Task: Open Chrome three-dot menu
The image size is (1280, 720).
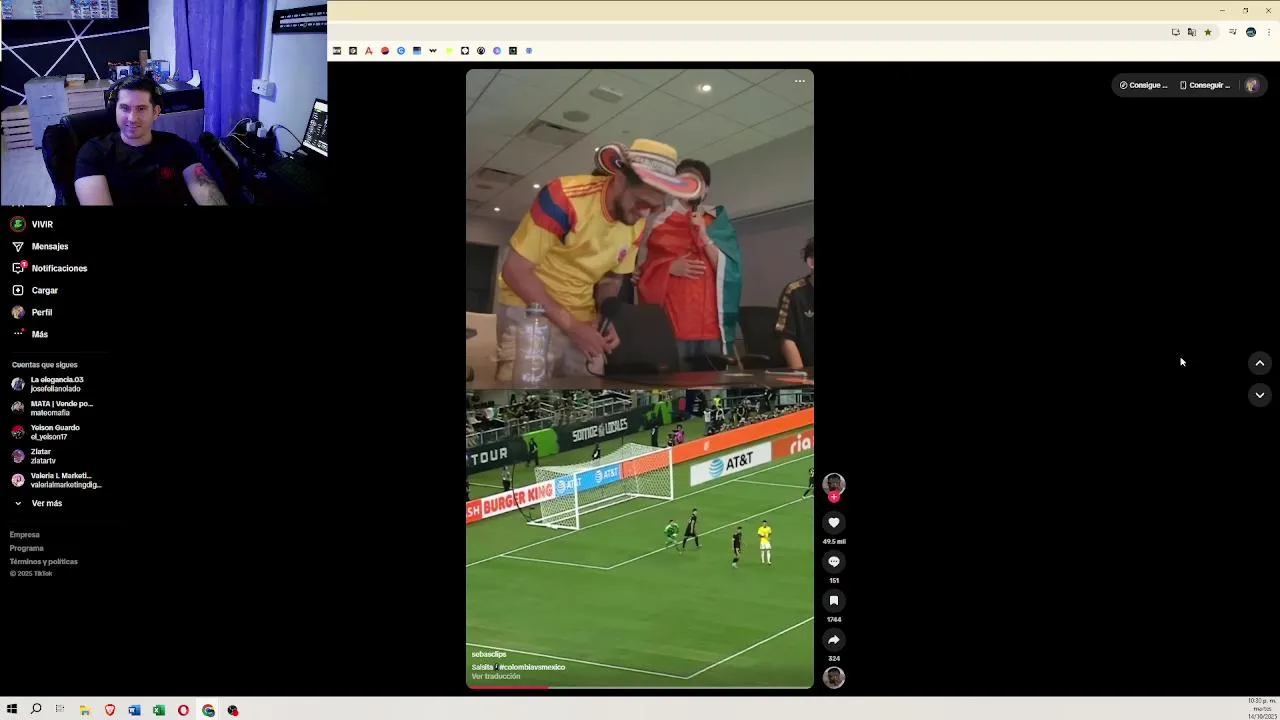Action: click(1269, 32)
